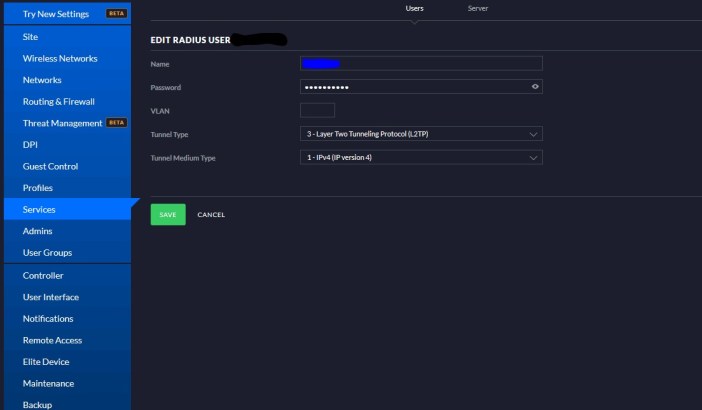Focus the Password input field

point(414,87)
